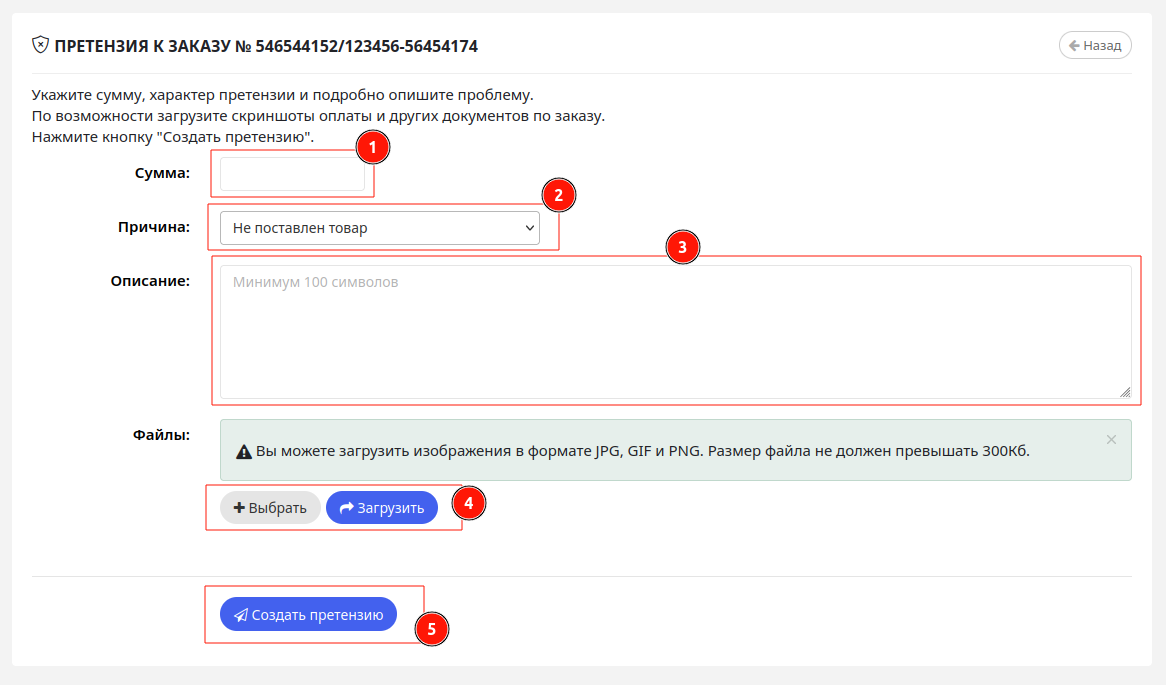Open the Причина dropdown
This screenshot has width=1166, height=685.
tap(379, 228)
